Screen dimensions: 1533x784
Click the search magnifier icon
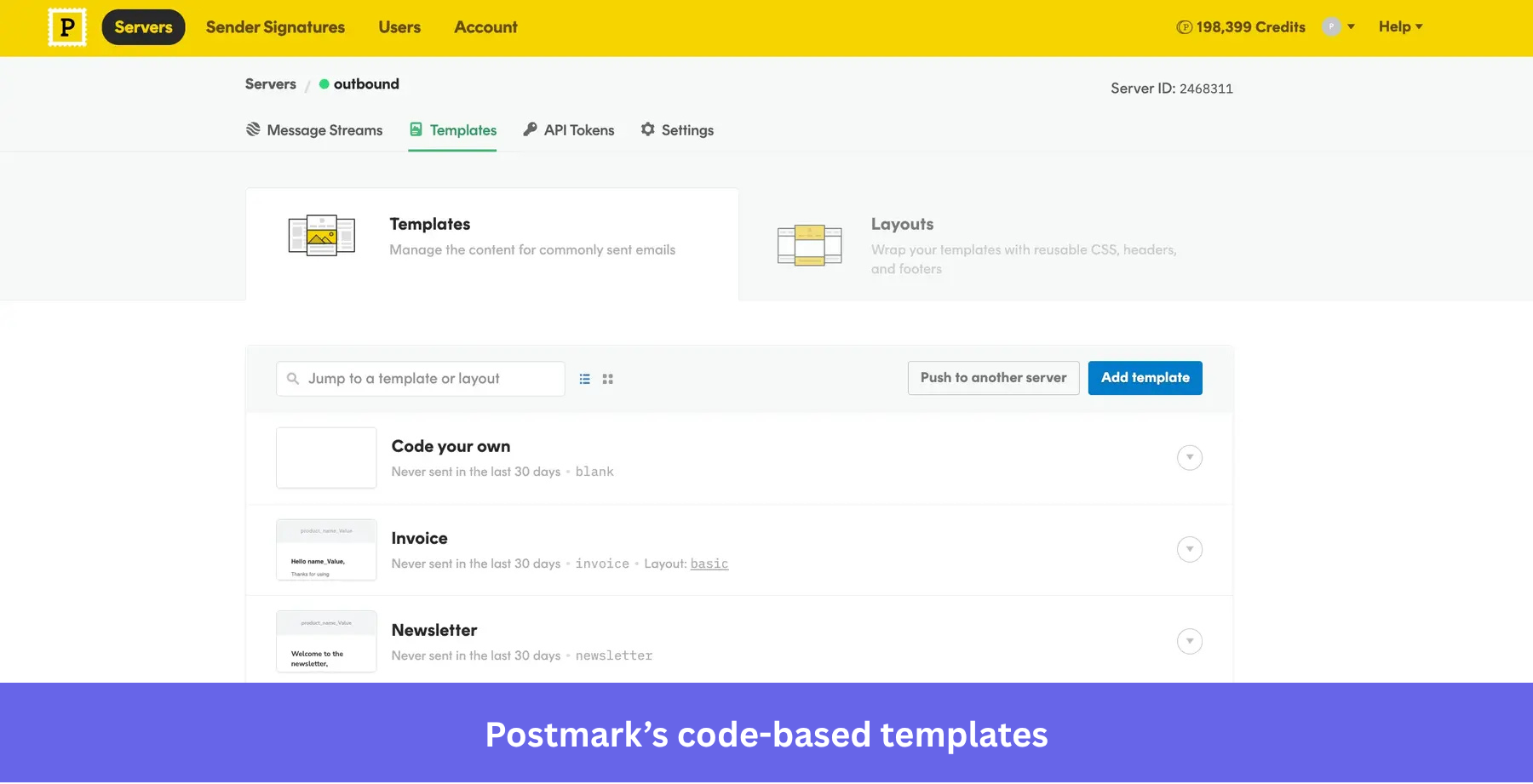pos(293,379)
